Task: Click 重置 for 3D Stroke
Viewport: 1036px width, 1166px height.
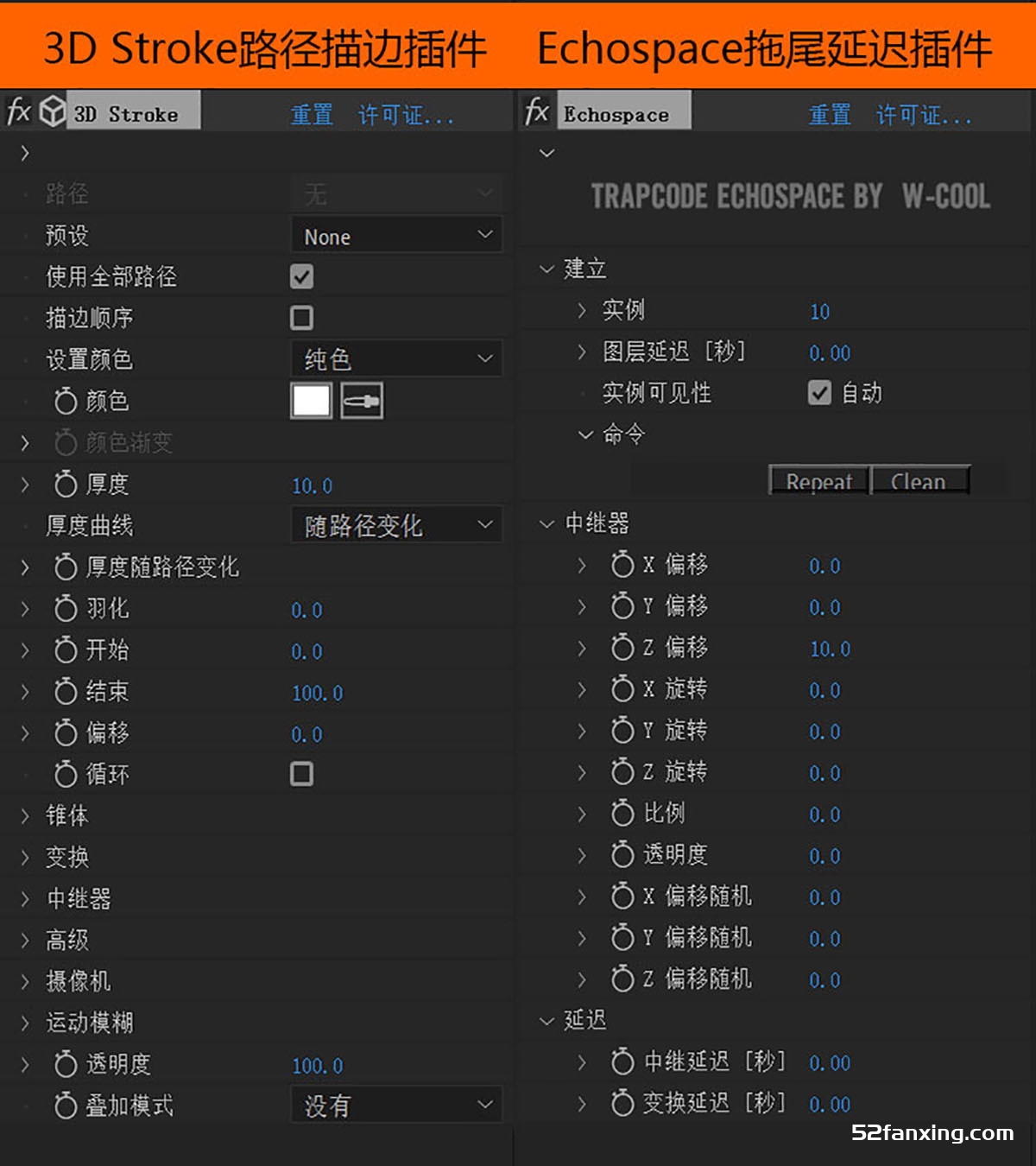Action: pos(312,114)
